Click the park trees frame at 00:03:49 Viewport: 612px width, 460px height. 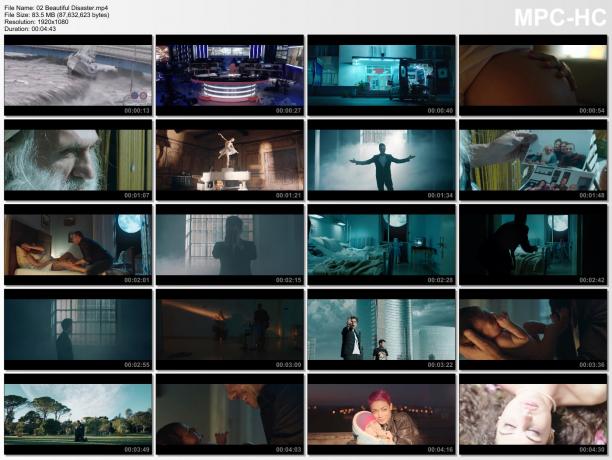(x=78, y=414)
